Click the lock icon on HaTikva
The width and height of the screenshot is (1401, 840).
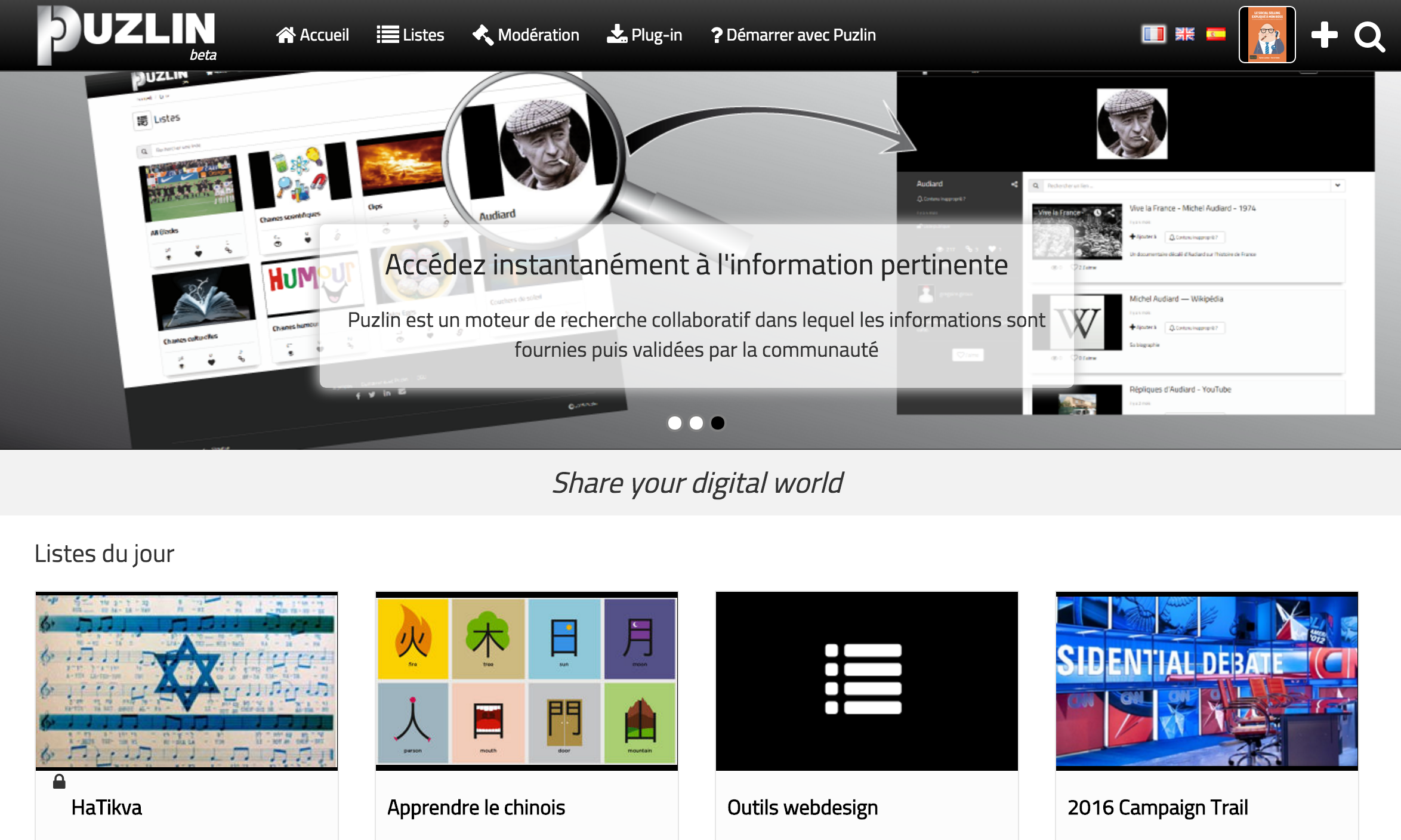[59, 782]
